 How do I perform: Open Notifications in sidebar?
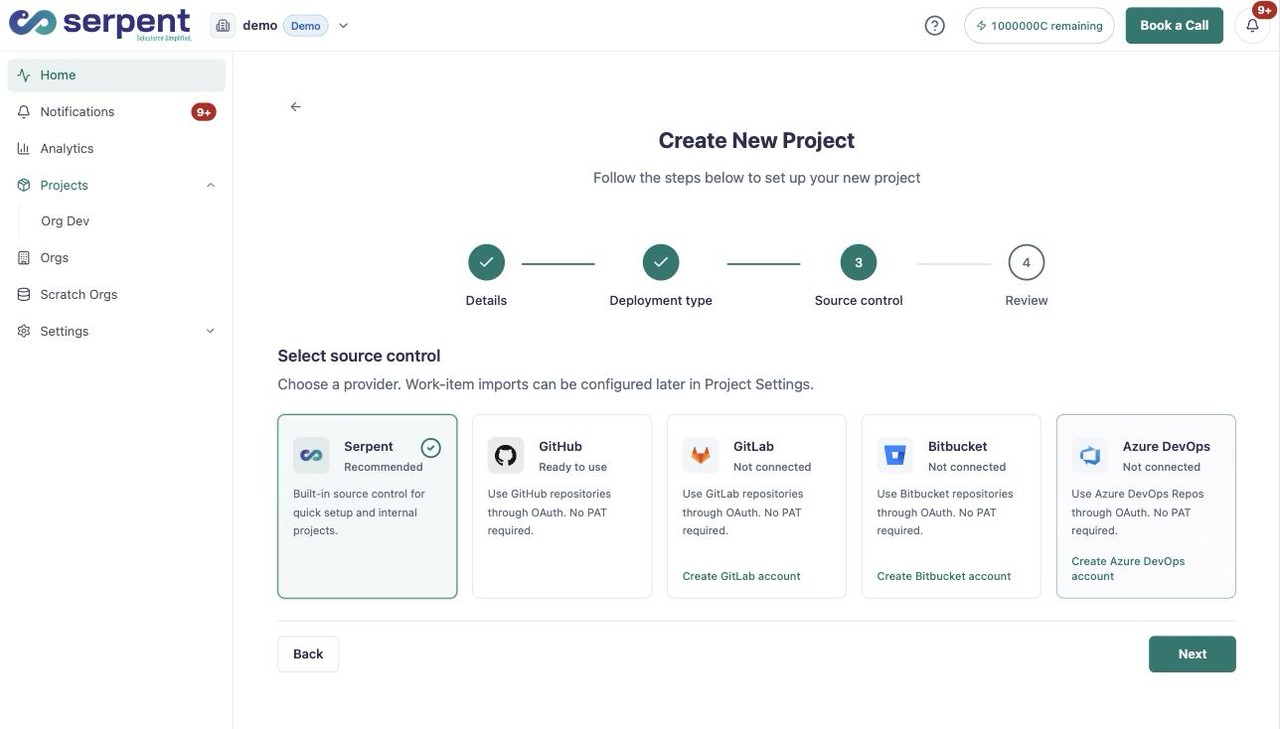point(117,112)
